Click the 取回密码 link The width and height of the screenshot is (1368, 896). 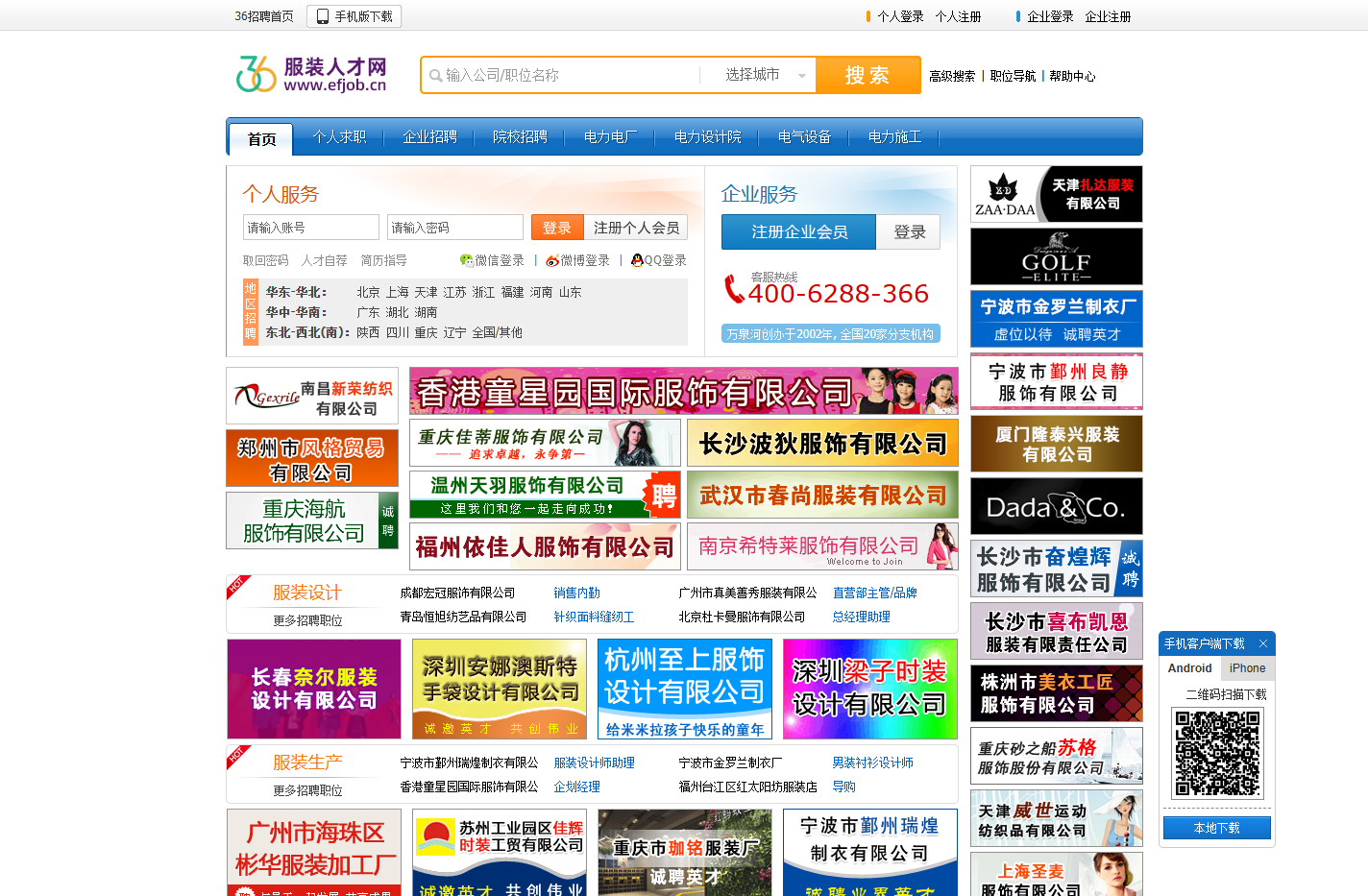265,260
